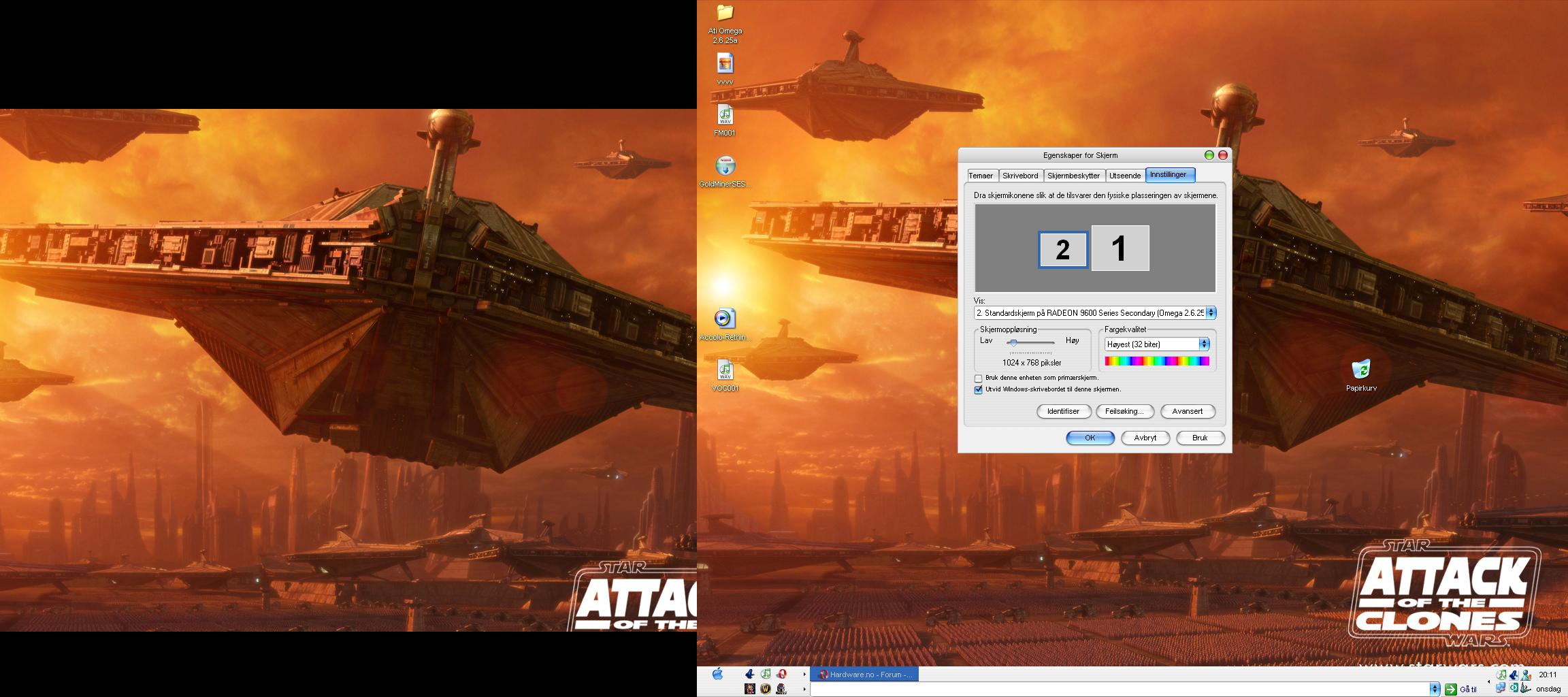Open the Vis display selection dropdown
The height and width of the screenshot is (697, 1568).
click(1211, 313)
